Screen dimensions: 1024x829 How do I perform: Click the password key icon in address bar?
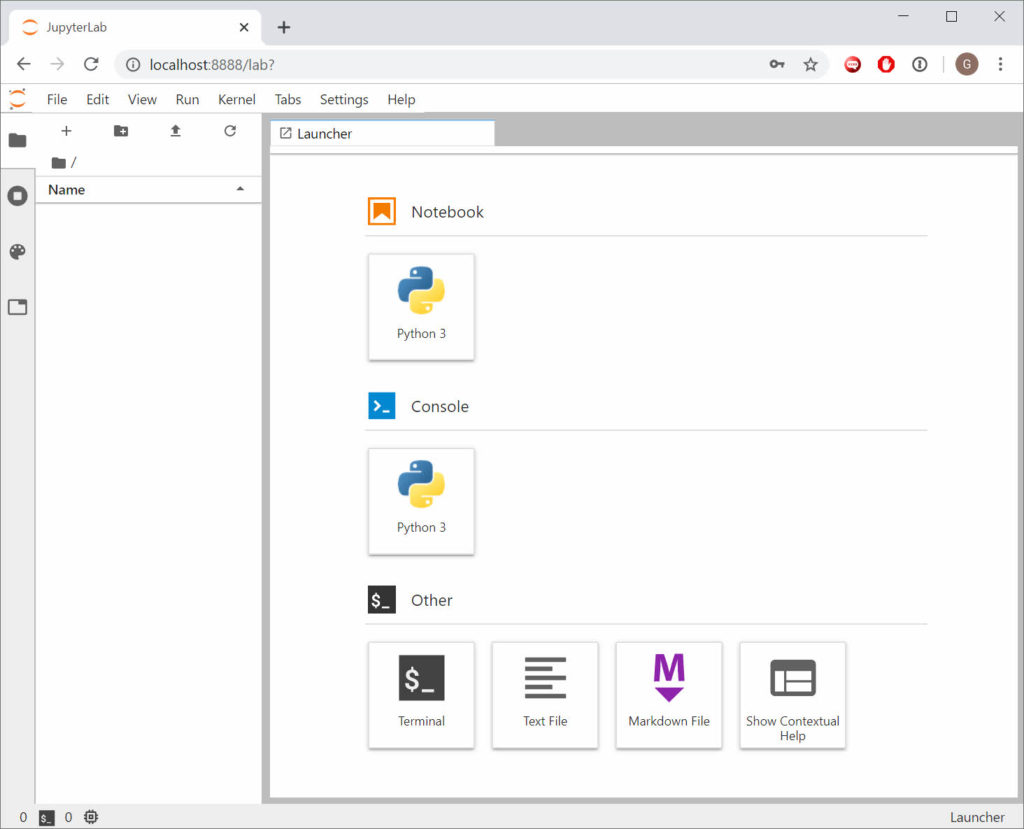point(776,64)
